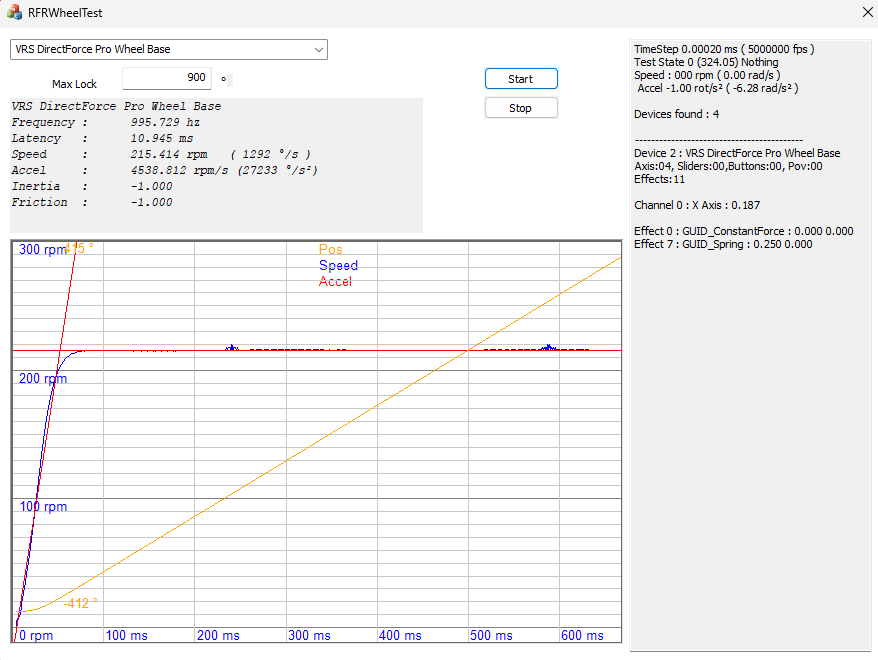Click the 100 ms time axis label
878x660 pixels.
pyautogui.click(x=127, y=635)
